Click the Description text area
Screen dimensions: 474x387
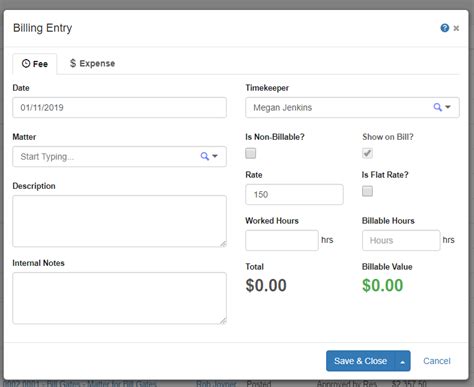pyautogui.click(x=119, y=221)
